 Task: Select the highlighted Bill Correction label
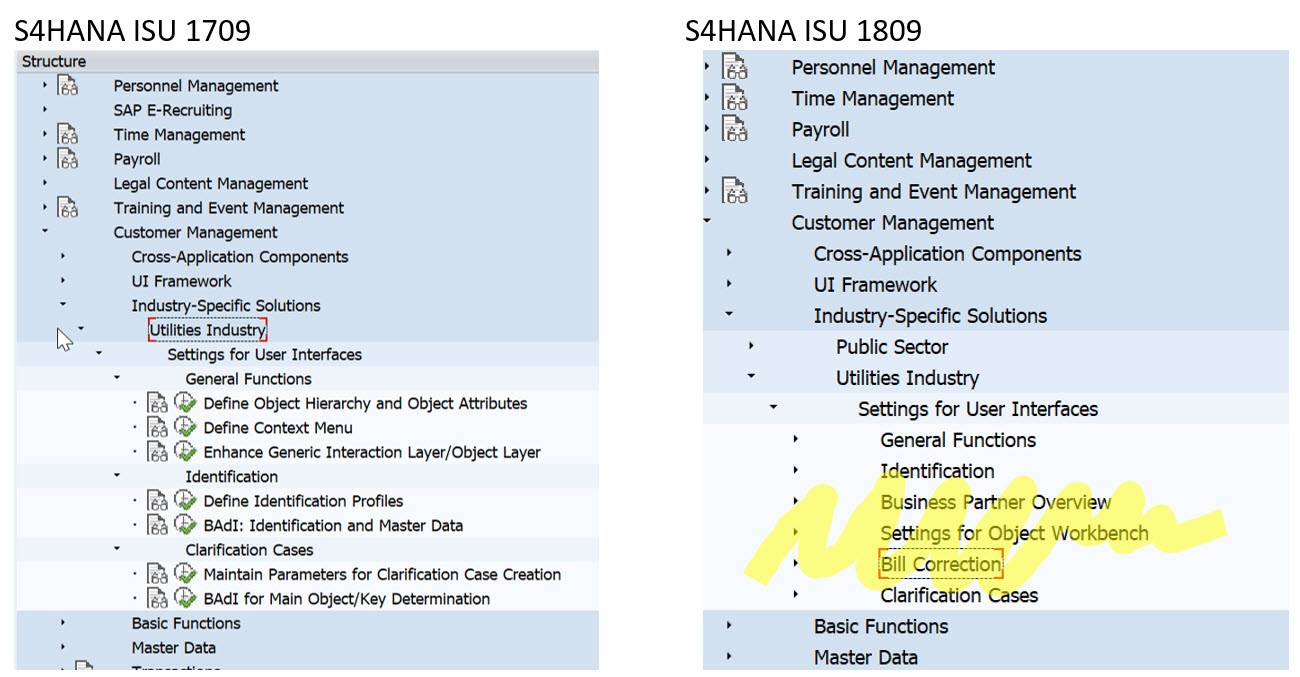click(x=940, y=564)
